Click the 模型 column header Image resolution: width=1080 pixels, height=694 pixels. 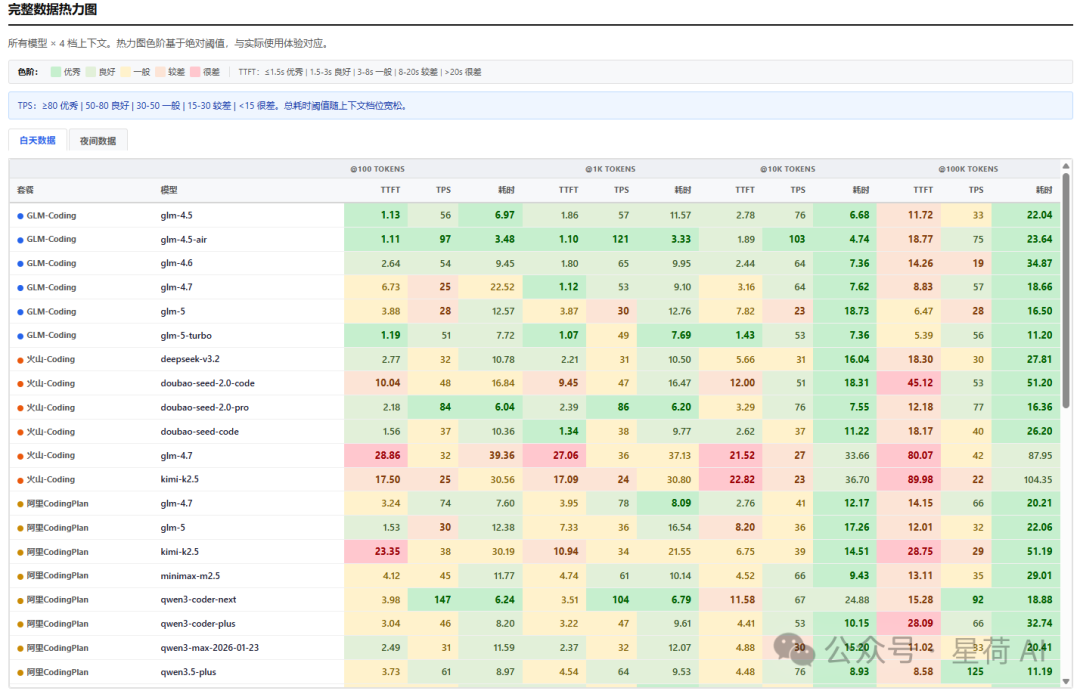169,190
